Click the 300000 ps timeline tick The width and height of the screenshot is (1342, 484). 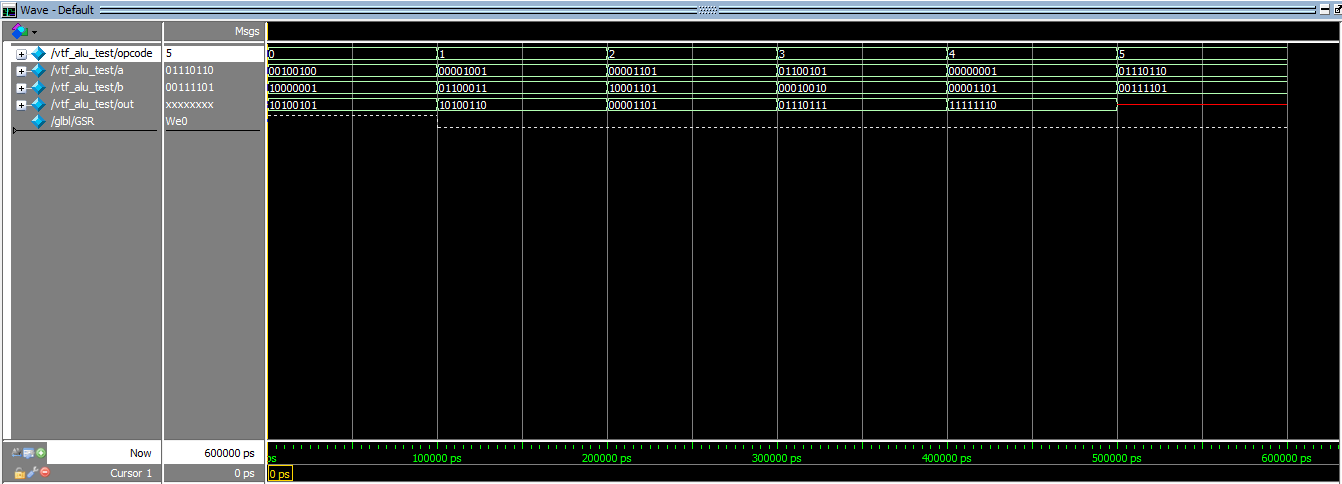pos(777,458)
